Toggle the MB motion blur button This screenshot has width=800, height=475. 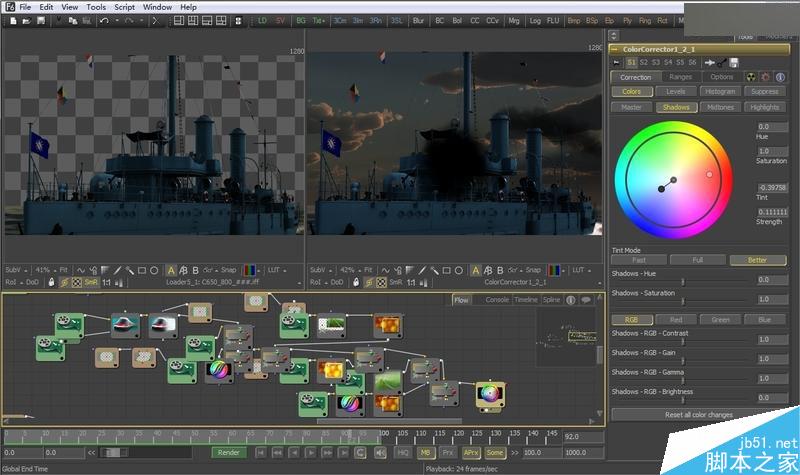pos(426,453)
